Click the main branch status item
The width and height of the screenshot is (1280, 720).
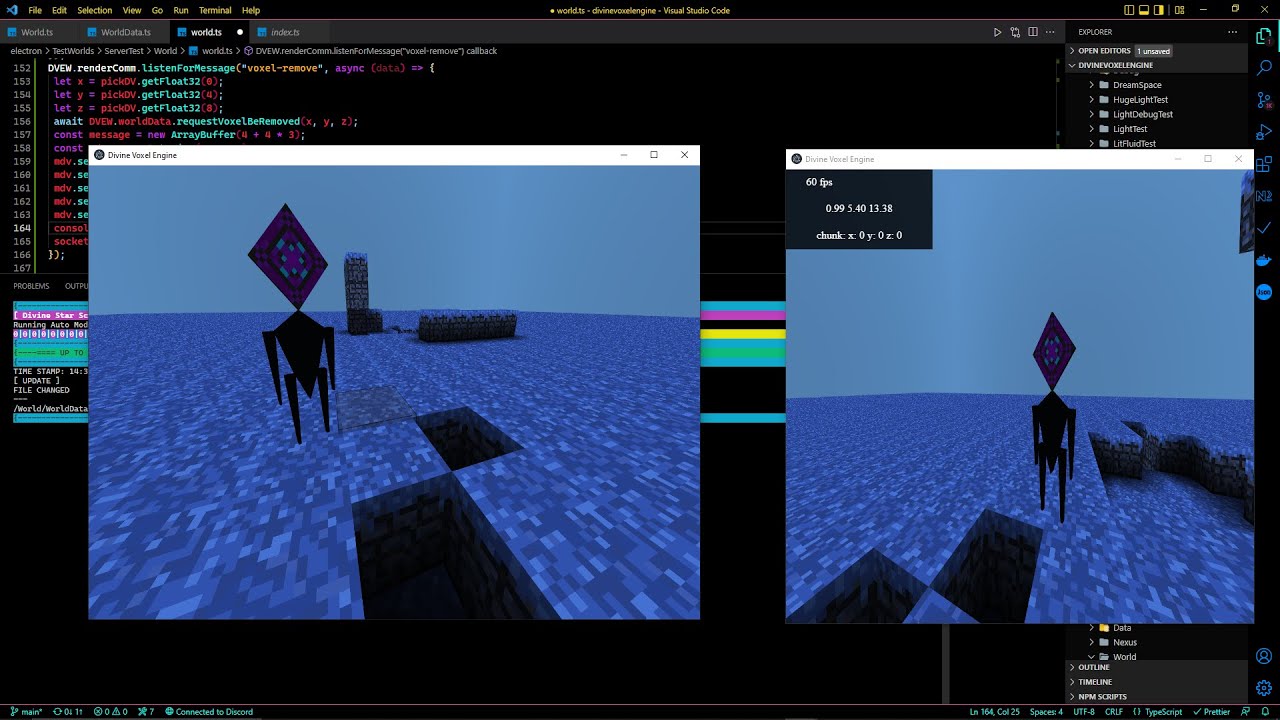tap(26, 712)
